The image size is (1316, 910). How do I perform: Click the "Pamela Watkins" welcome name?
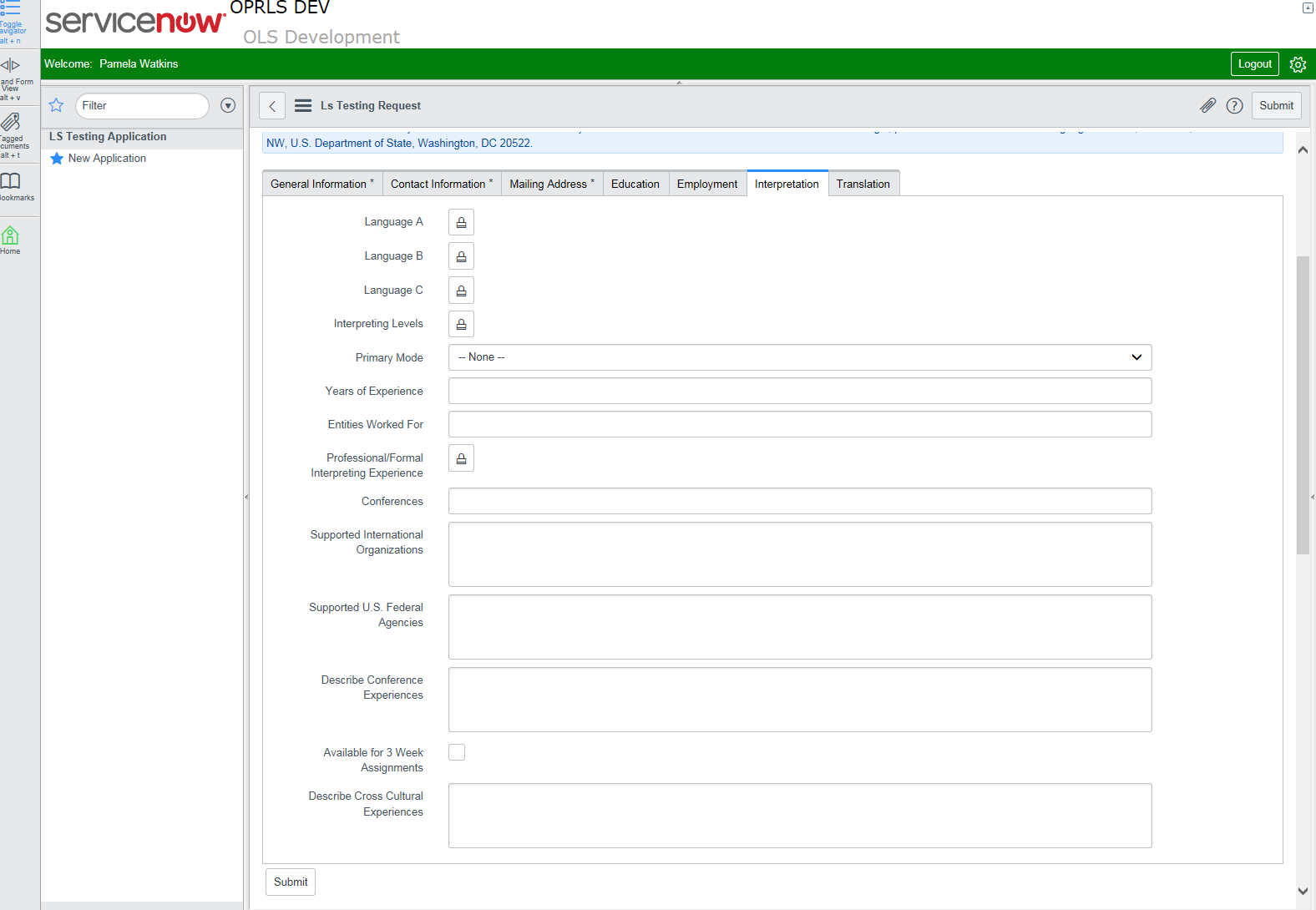139,64
